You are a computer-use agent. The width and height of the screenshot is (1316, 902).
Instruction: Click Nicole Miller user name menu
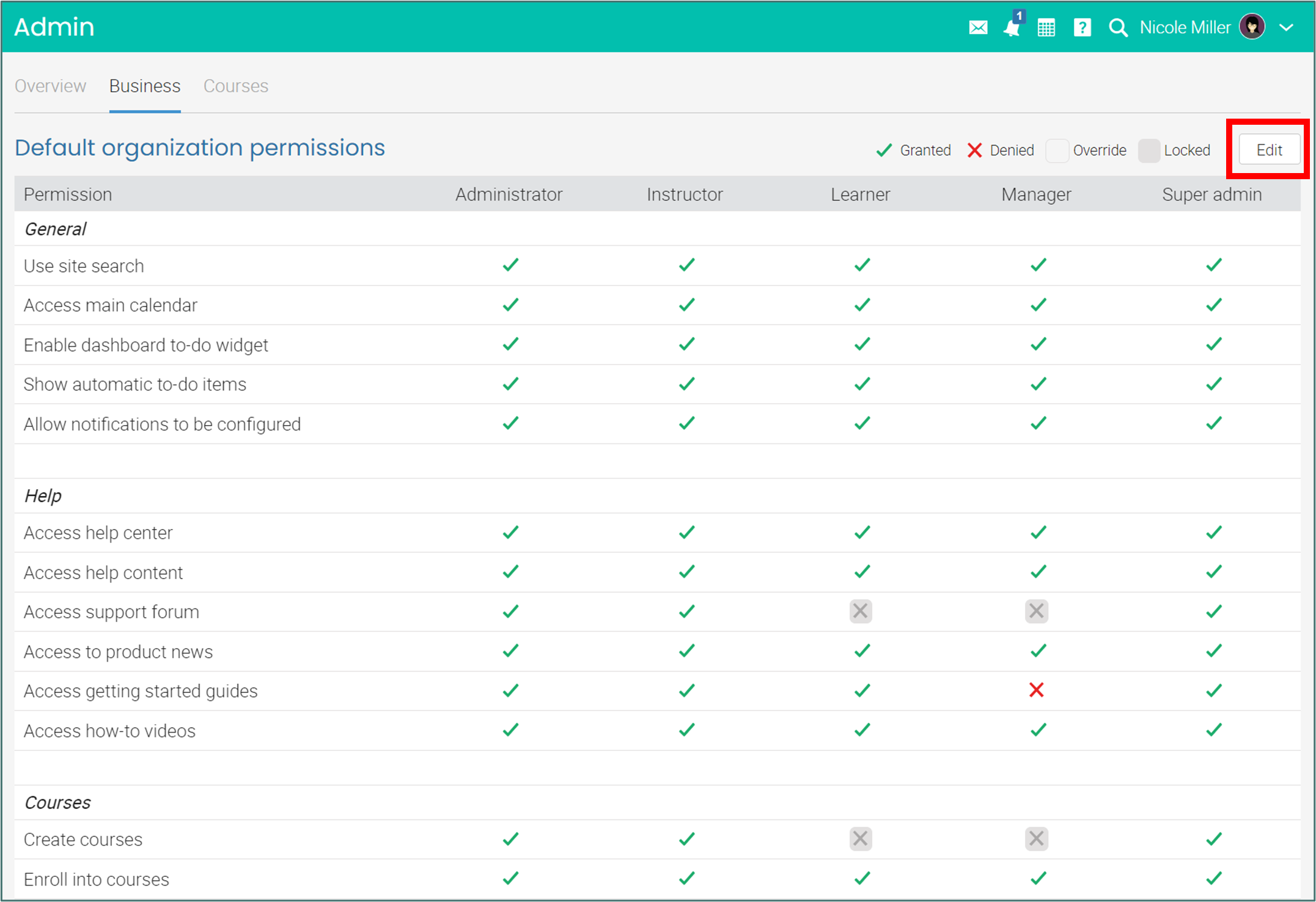pyautogui.click(x=1185, y=28)
